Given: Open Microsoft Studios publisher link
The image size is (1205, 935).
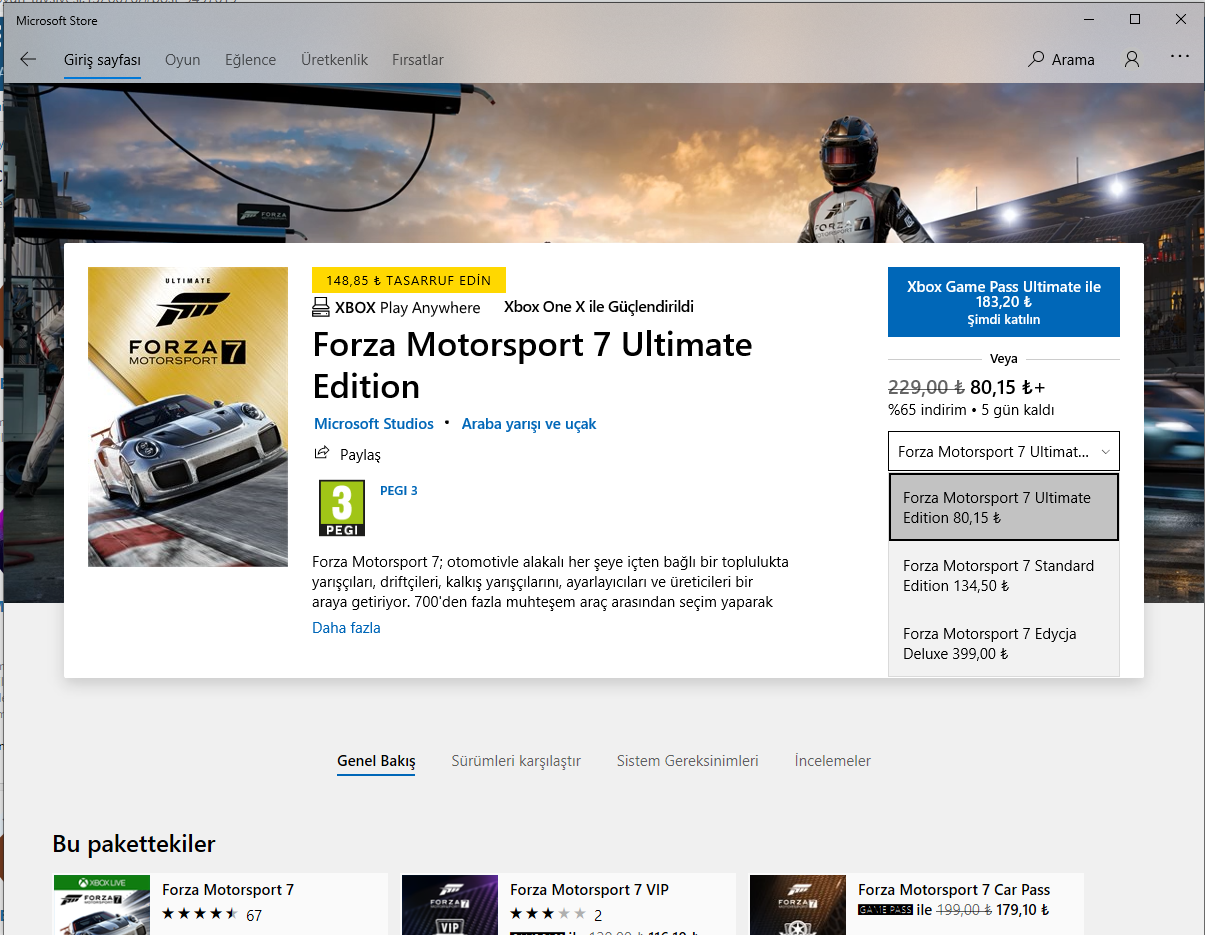Looking at the screenshot, I should tap(374, 424).
